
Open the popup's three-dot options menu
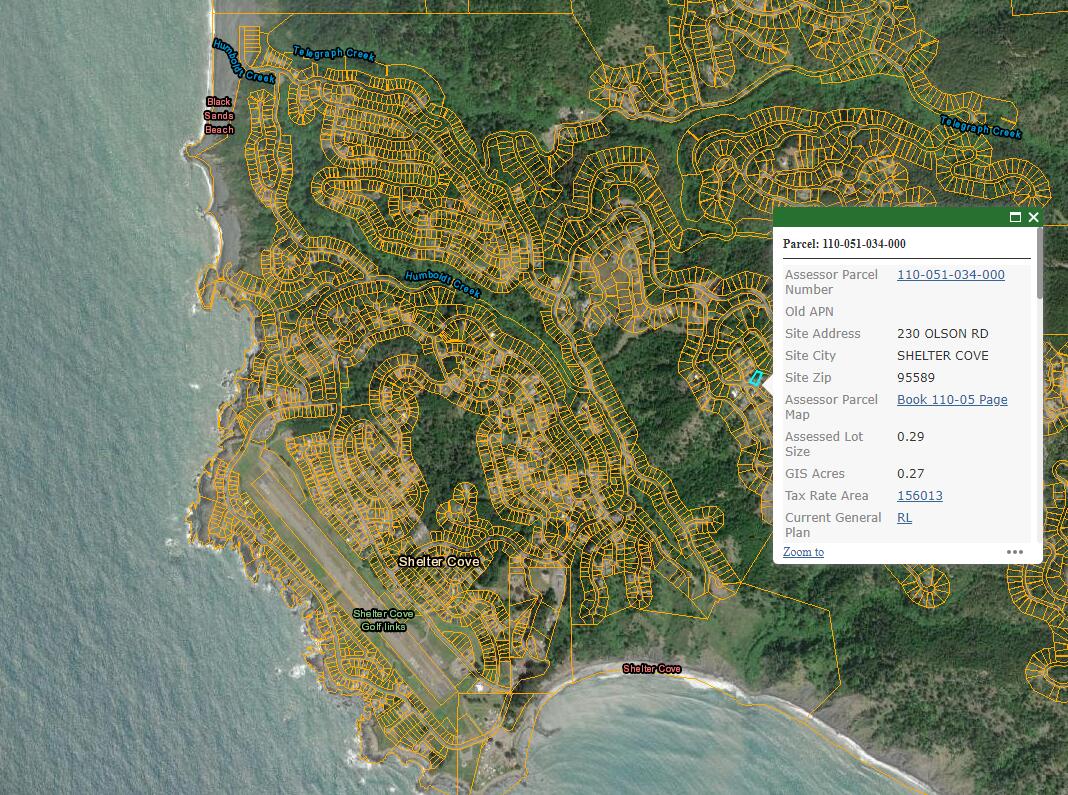(1015, 552)
